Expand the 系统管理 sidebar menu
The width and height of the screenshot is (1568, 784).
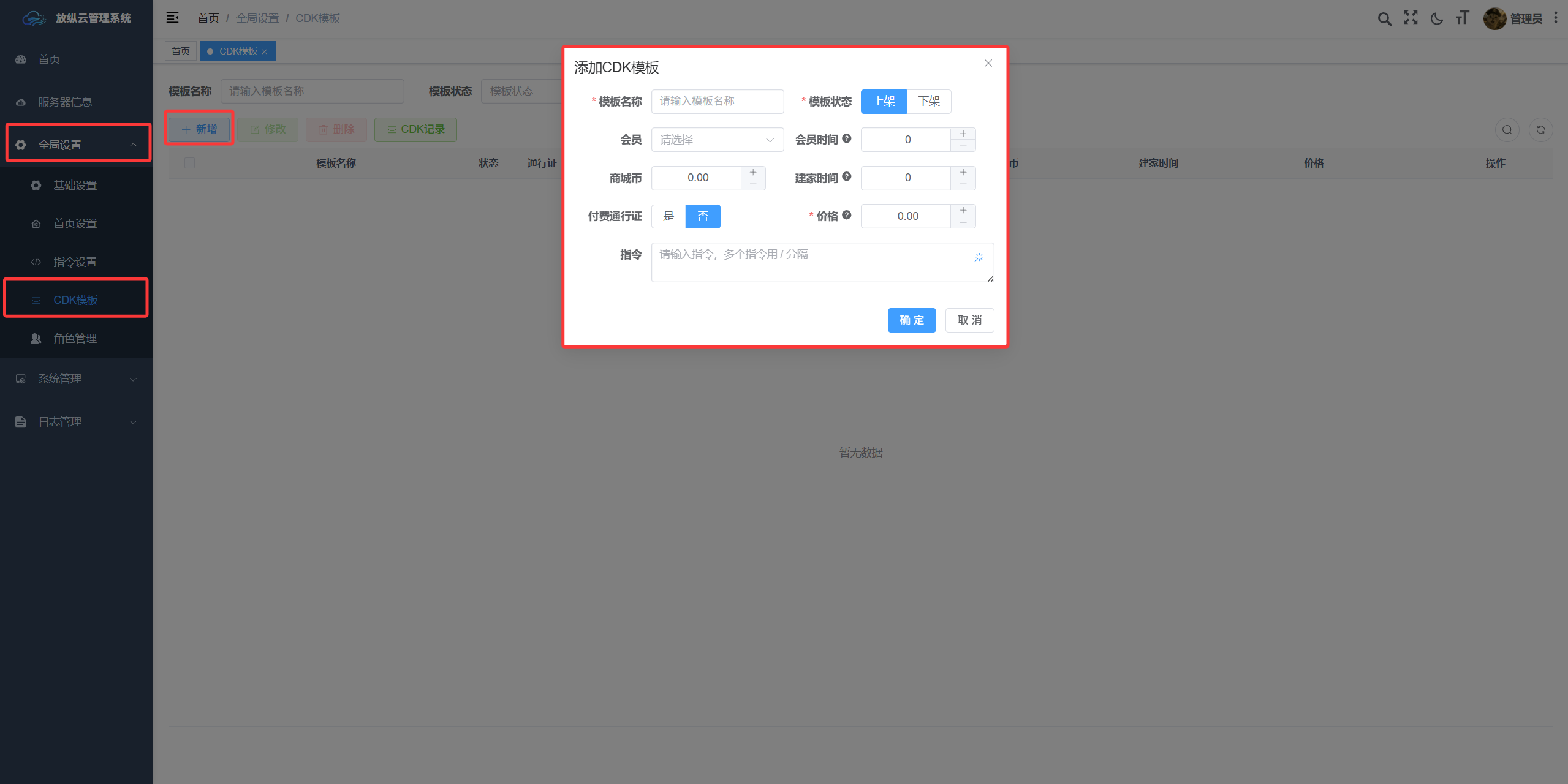click(x=77, y=379)
